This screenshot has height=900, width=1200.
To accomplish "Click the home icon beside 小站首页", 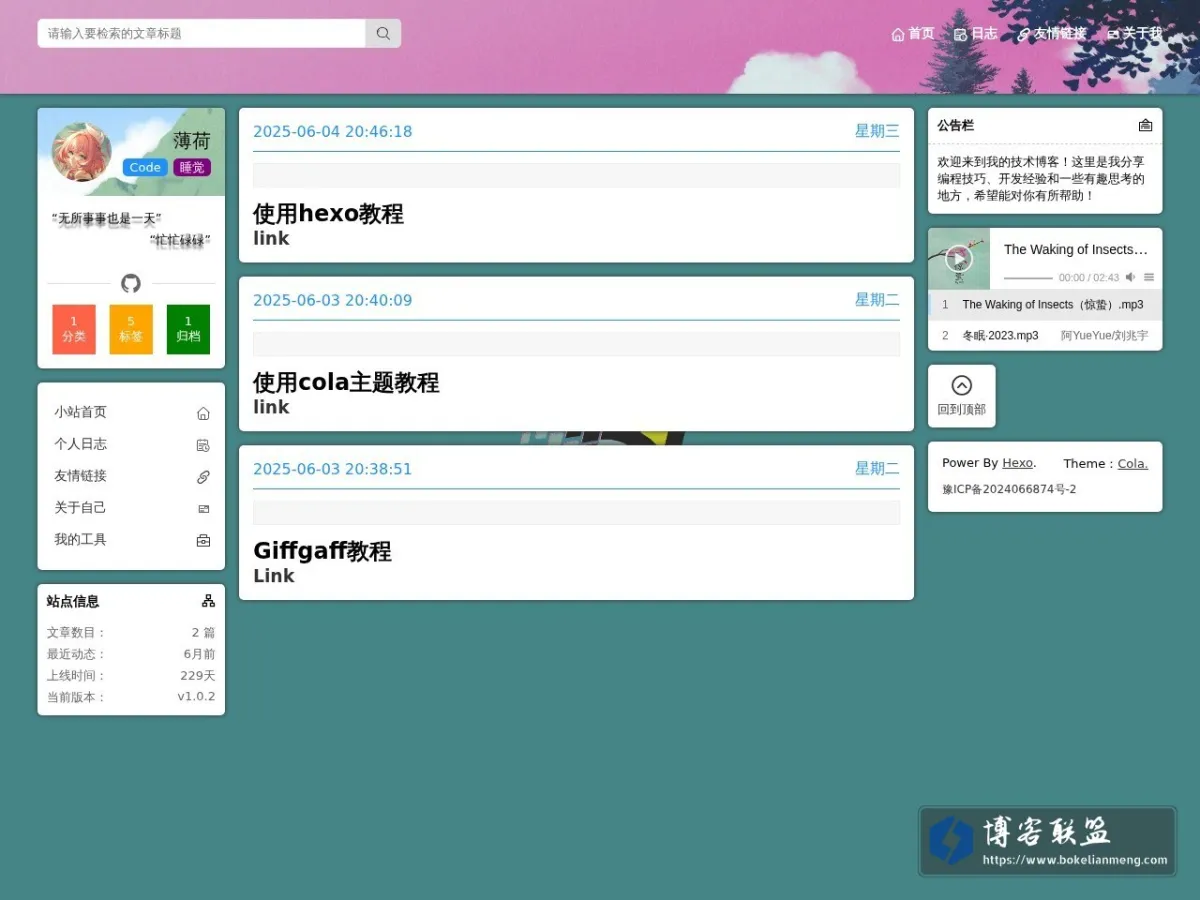I will pos(203,413).
